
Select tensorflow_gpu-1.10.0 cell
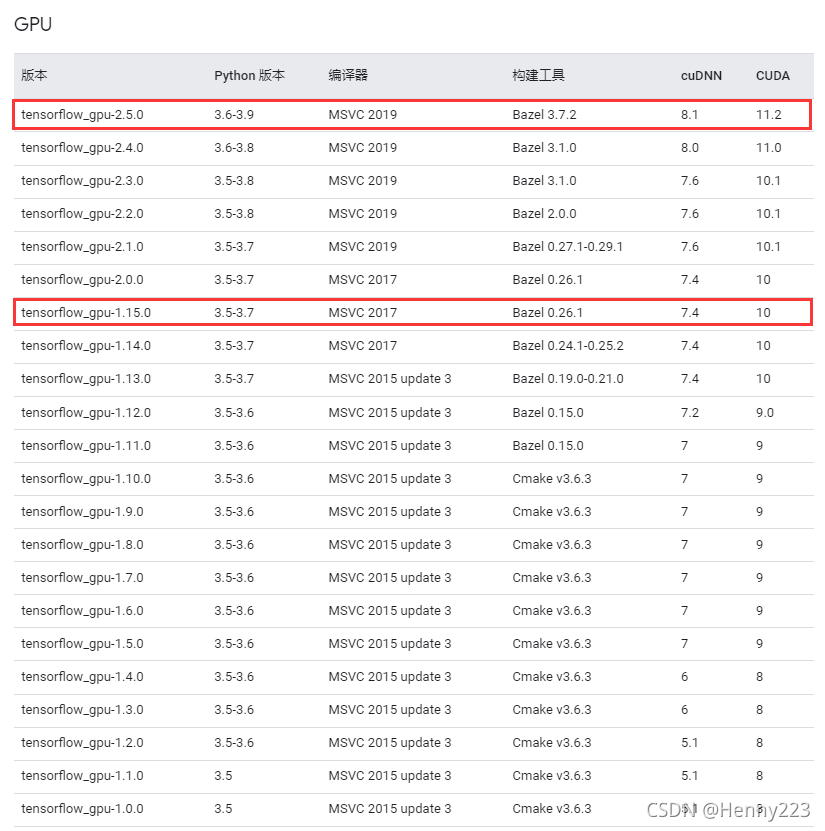[x=86, y=479]
